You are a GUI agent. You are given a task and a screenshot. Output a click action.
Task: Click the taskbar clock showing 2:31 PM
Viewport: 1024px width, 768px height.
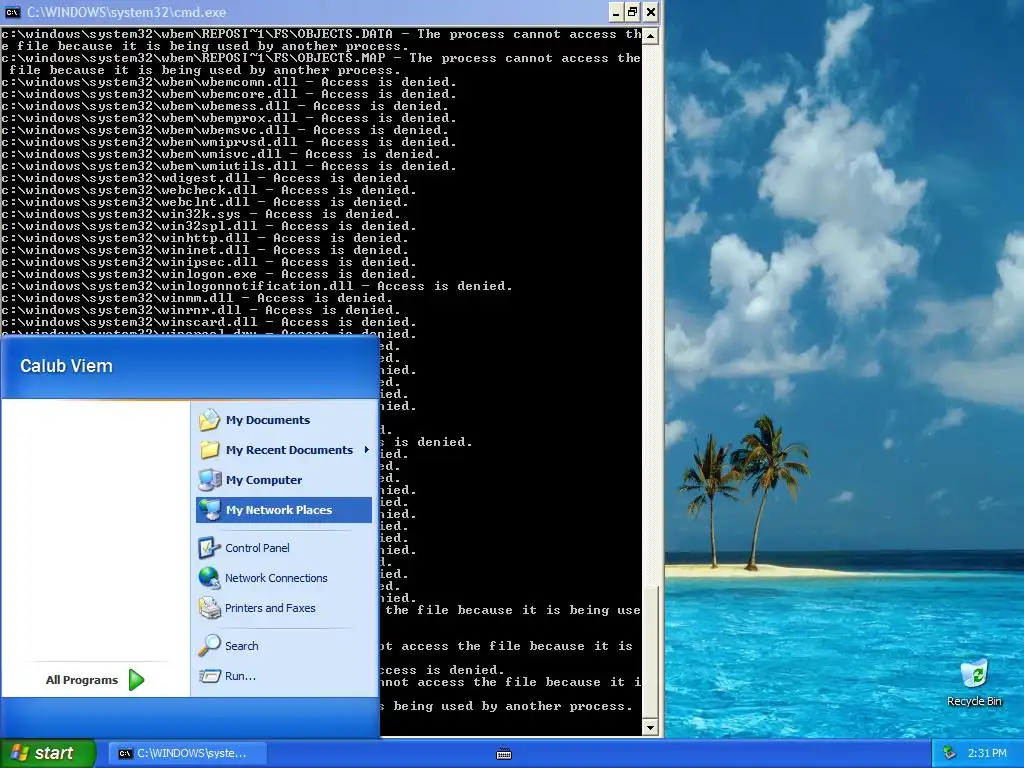[x=987, y=753]
